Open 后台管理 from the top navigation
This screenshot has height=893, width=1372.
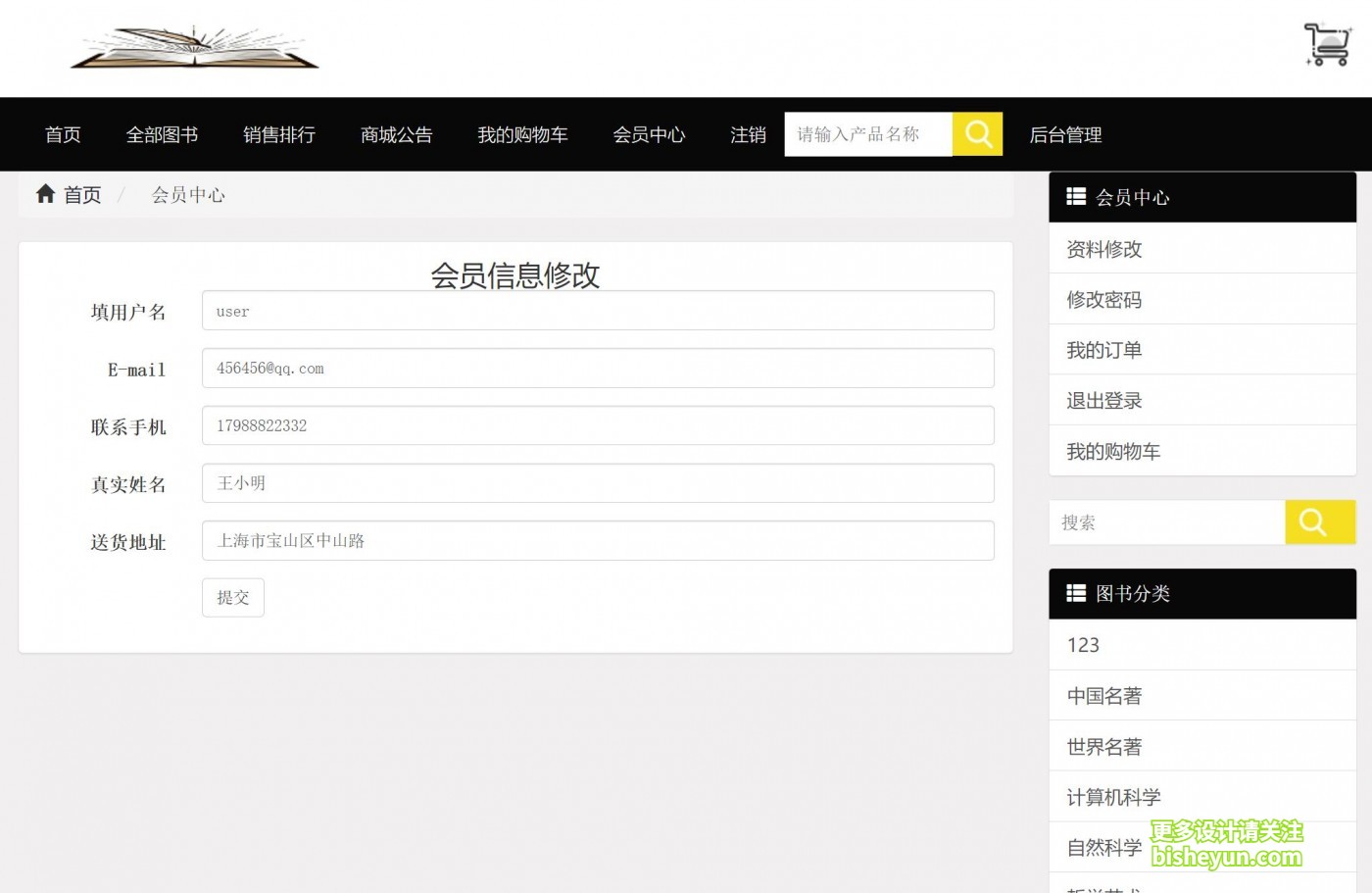point(1064,134)
